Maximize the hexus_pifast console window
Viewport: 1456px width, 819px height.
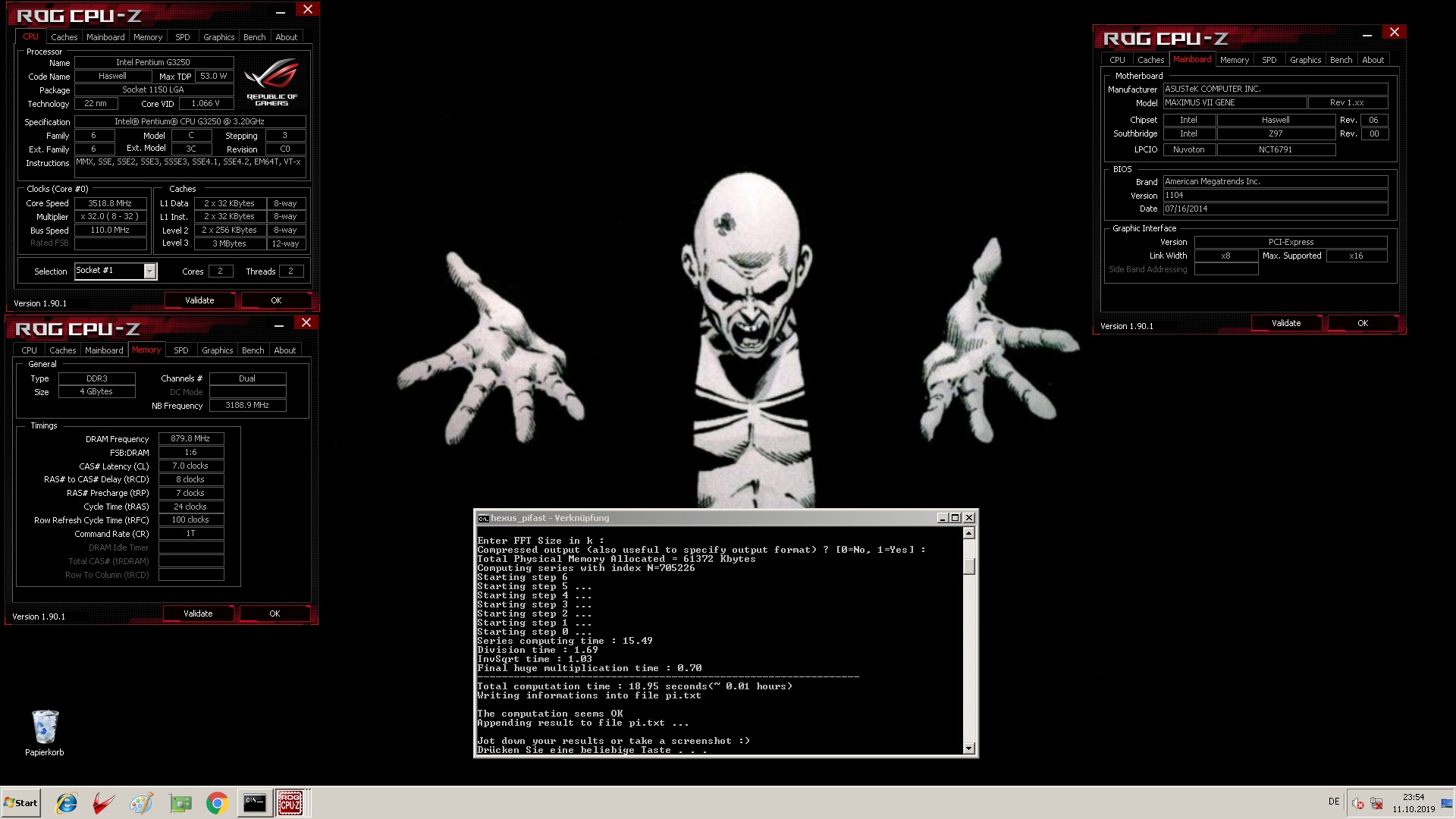pos(955,518)
